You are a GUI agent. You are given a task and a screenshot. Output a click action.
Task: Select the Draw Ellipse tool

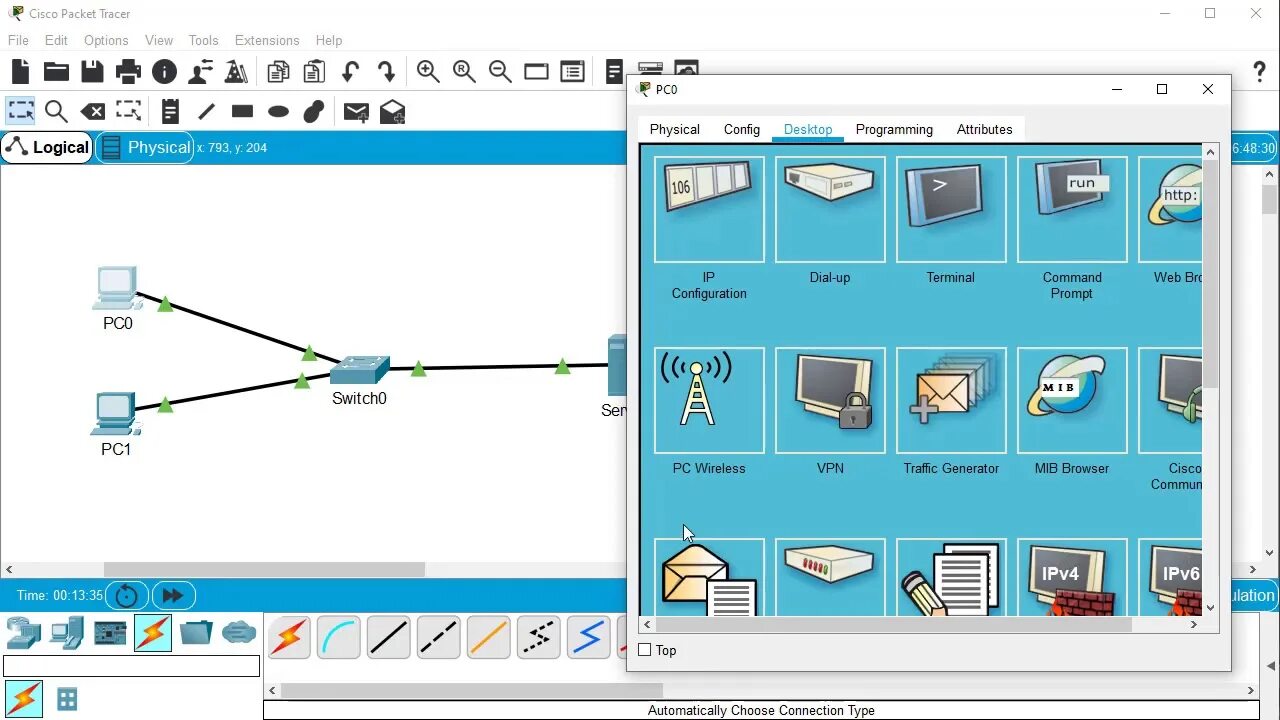pyautogui.click(x=278, y=111)
